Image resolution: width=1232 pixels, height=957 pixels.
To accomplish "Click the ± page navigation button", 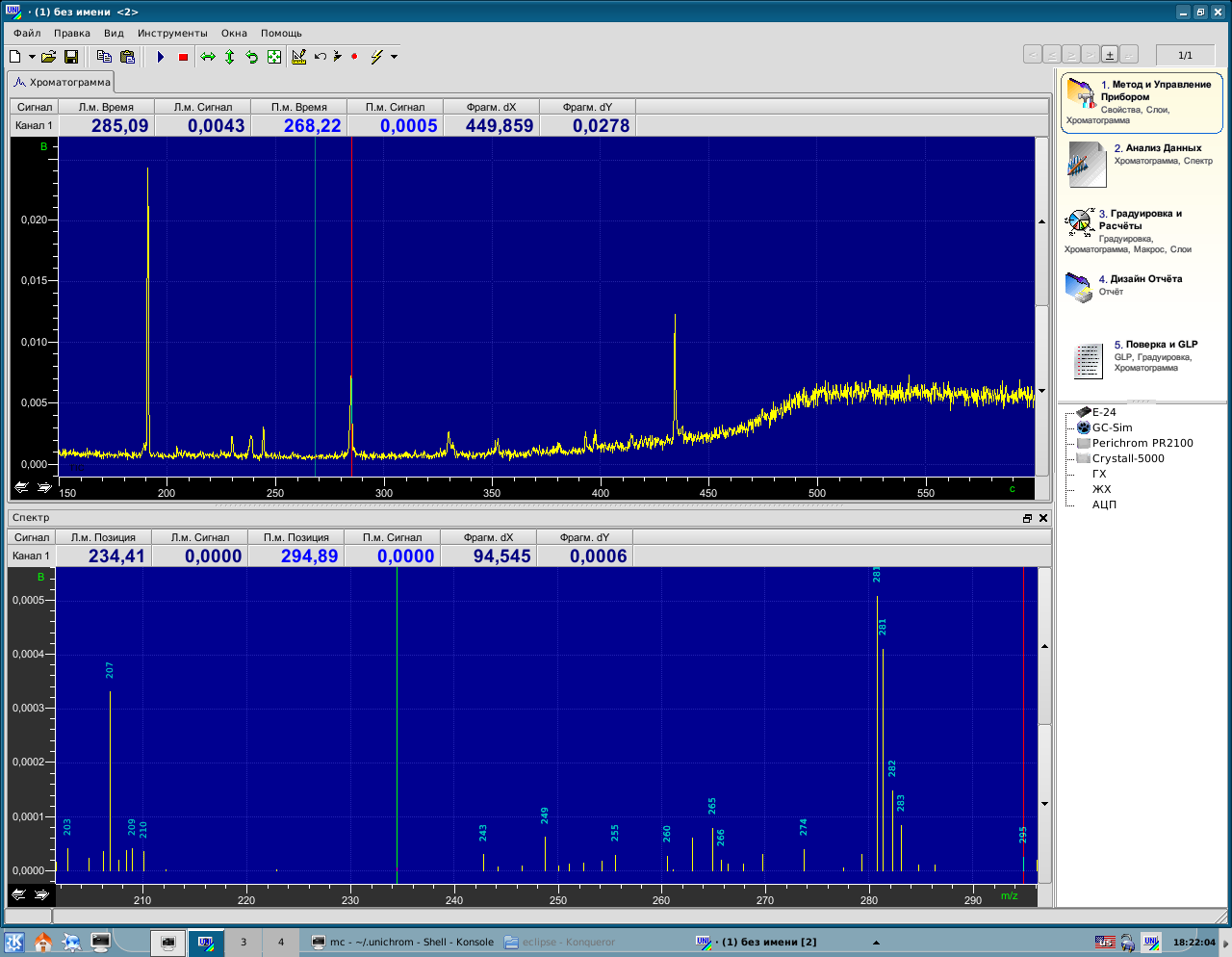I will tap(1109, 55).
